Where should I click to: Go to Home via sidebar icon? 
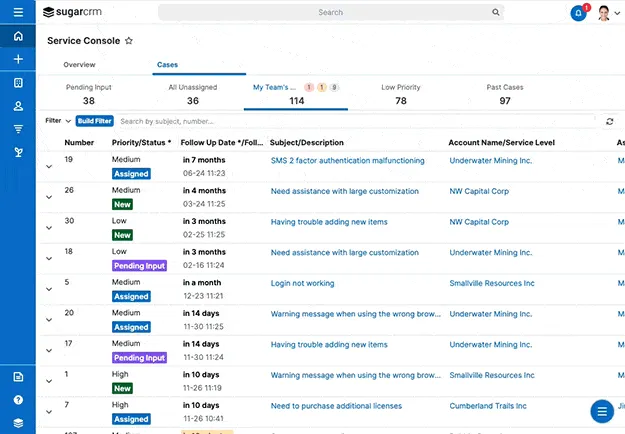[18, 37]
